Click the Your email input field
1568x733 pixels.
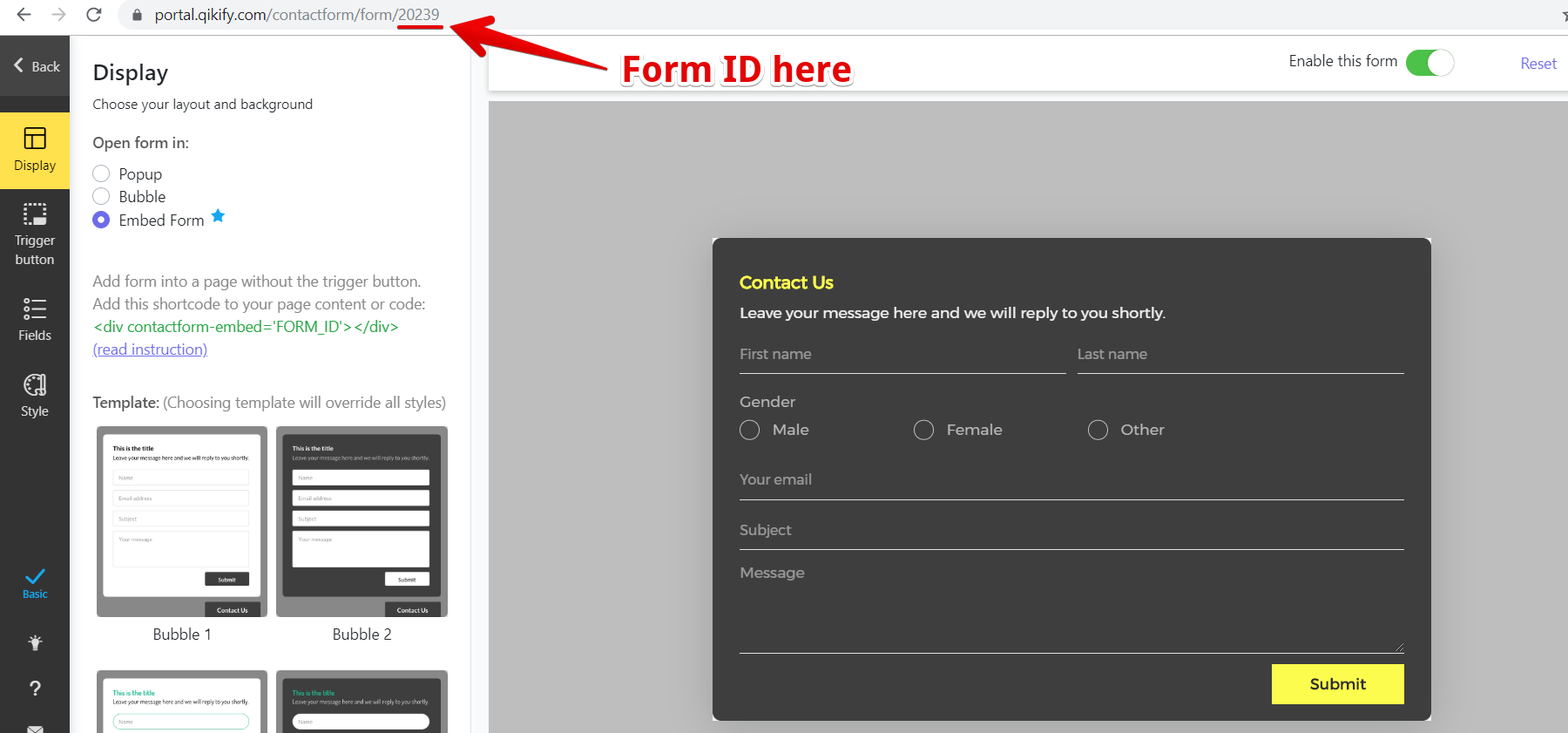[1071, 480]
